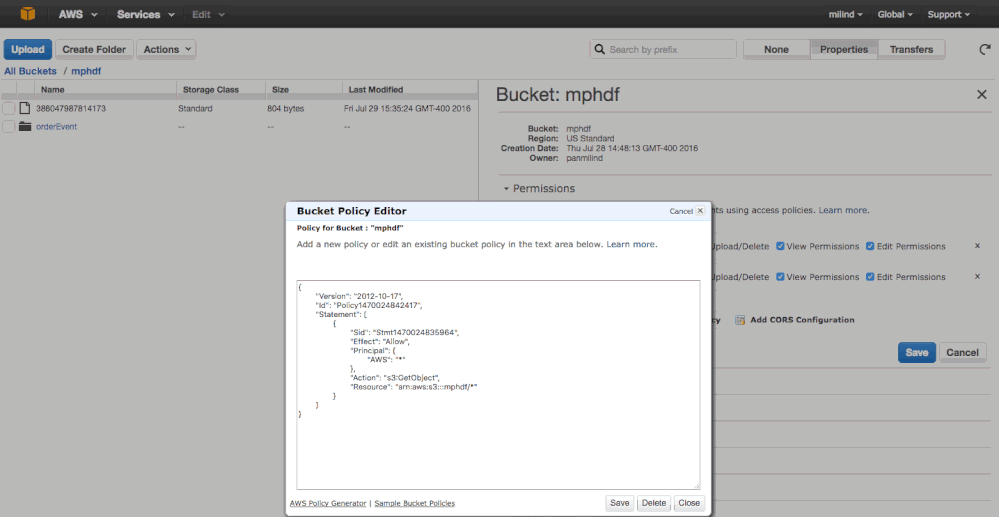Click the Add CORS Configuration icon
Screen dimensions: 999x517
click(x=740, y=320)
